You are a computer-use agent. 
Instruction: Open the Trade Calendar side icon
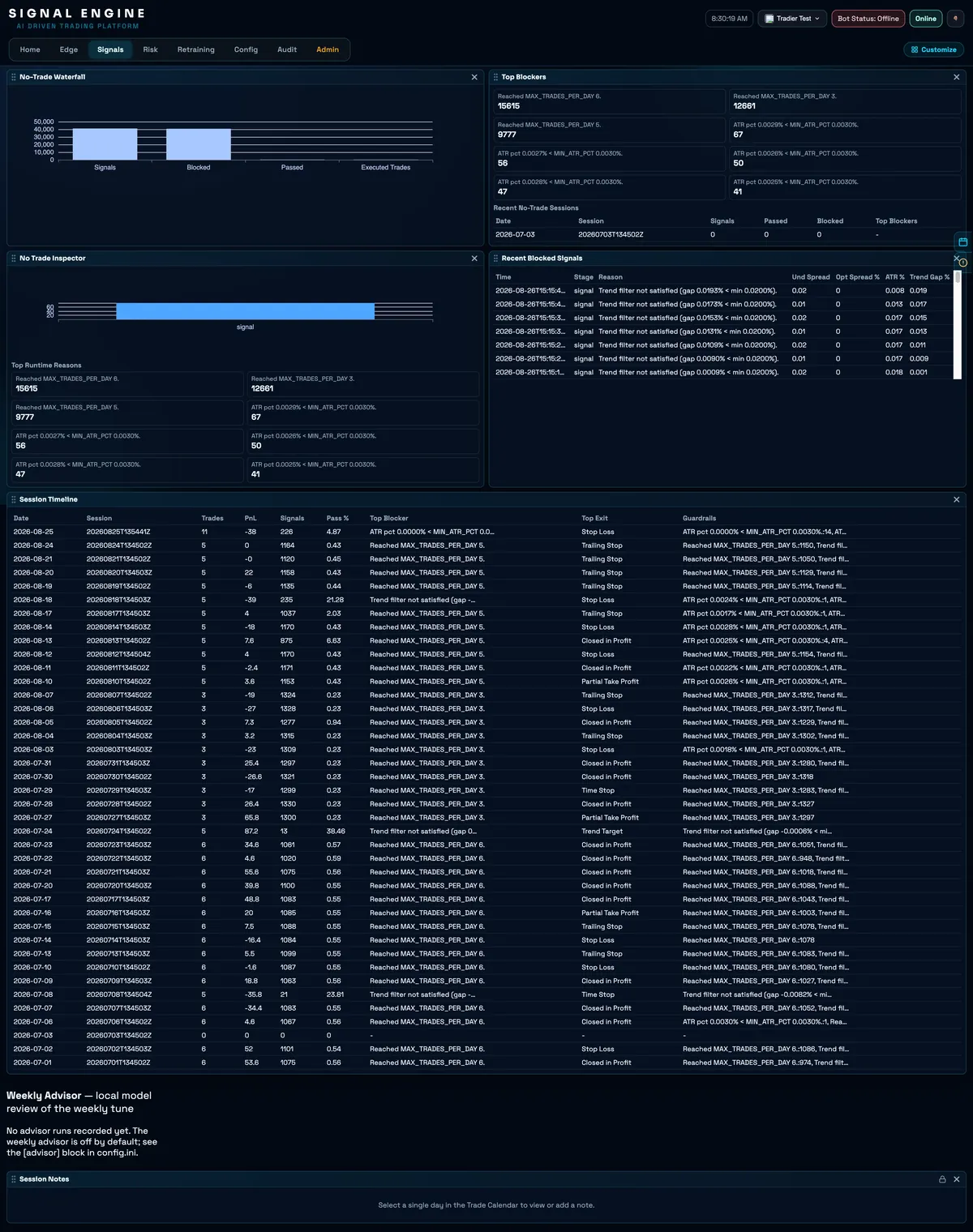coord(962,242)
